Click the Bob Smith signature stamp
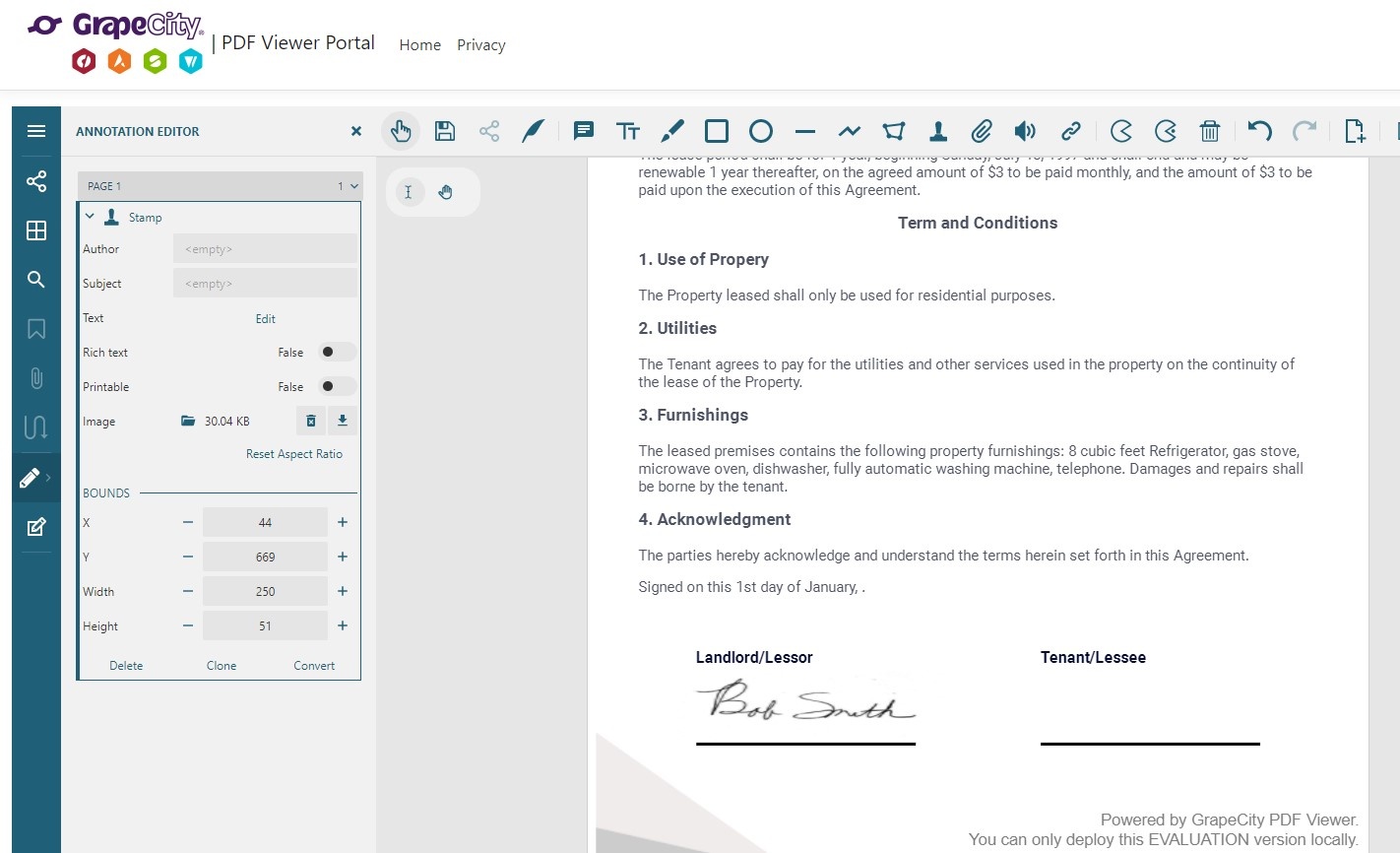The height and width of the screenshot is (853, 1400). point(805,700)
